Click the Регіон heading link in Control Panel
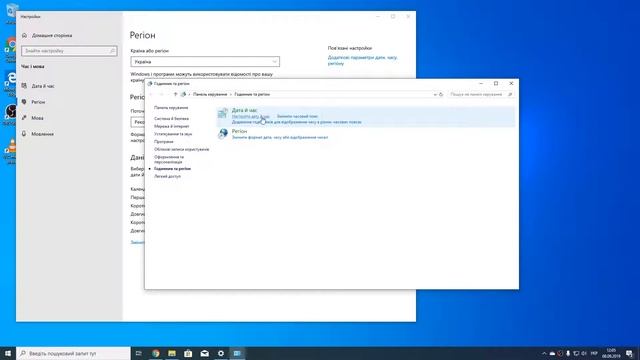The height and width of the screenshot is (360, 640). tap(239, 131)
